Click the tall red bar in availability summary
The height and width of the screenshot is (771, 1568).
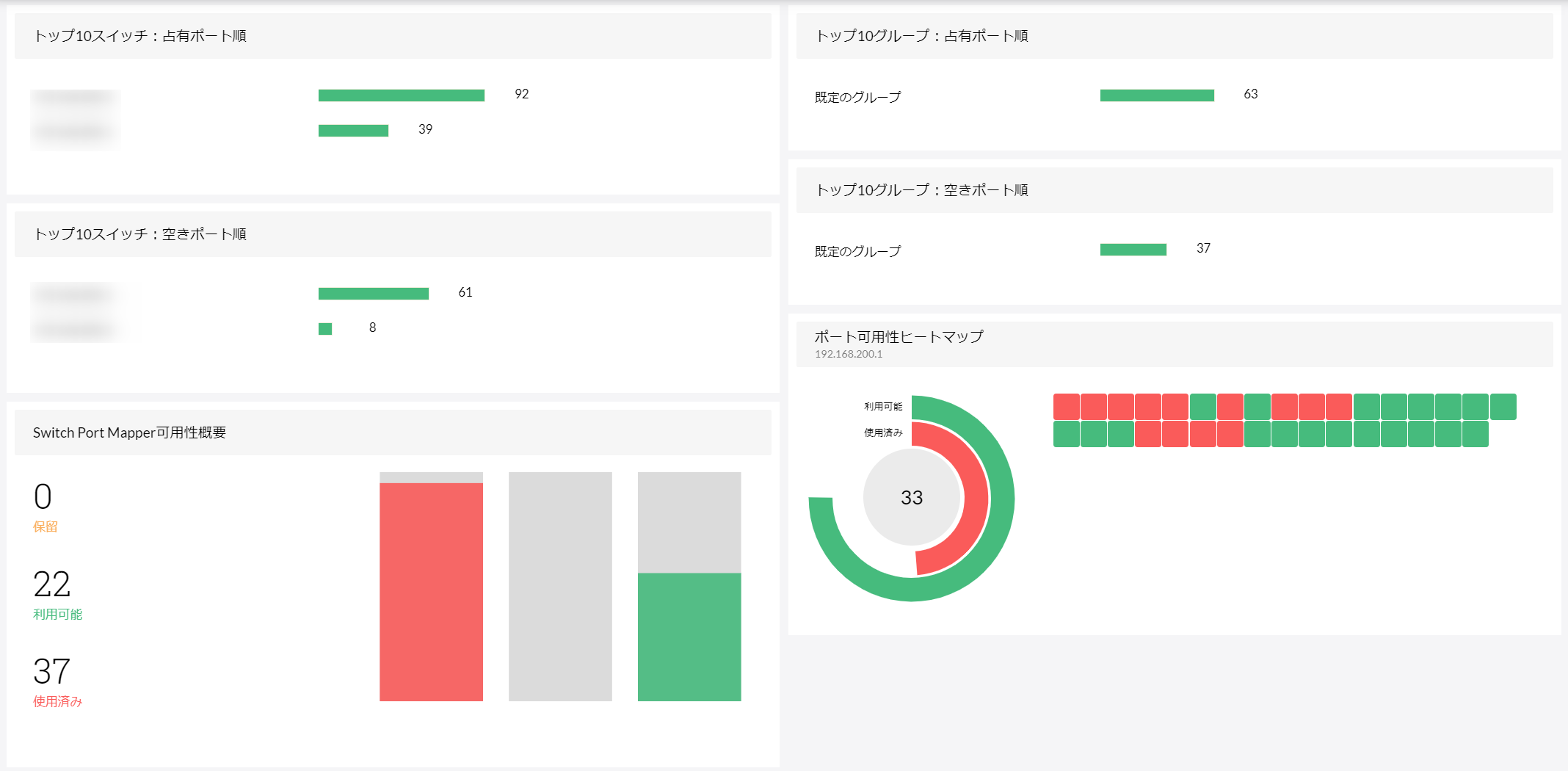click(431, 591)
